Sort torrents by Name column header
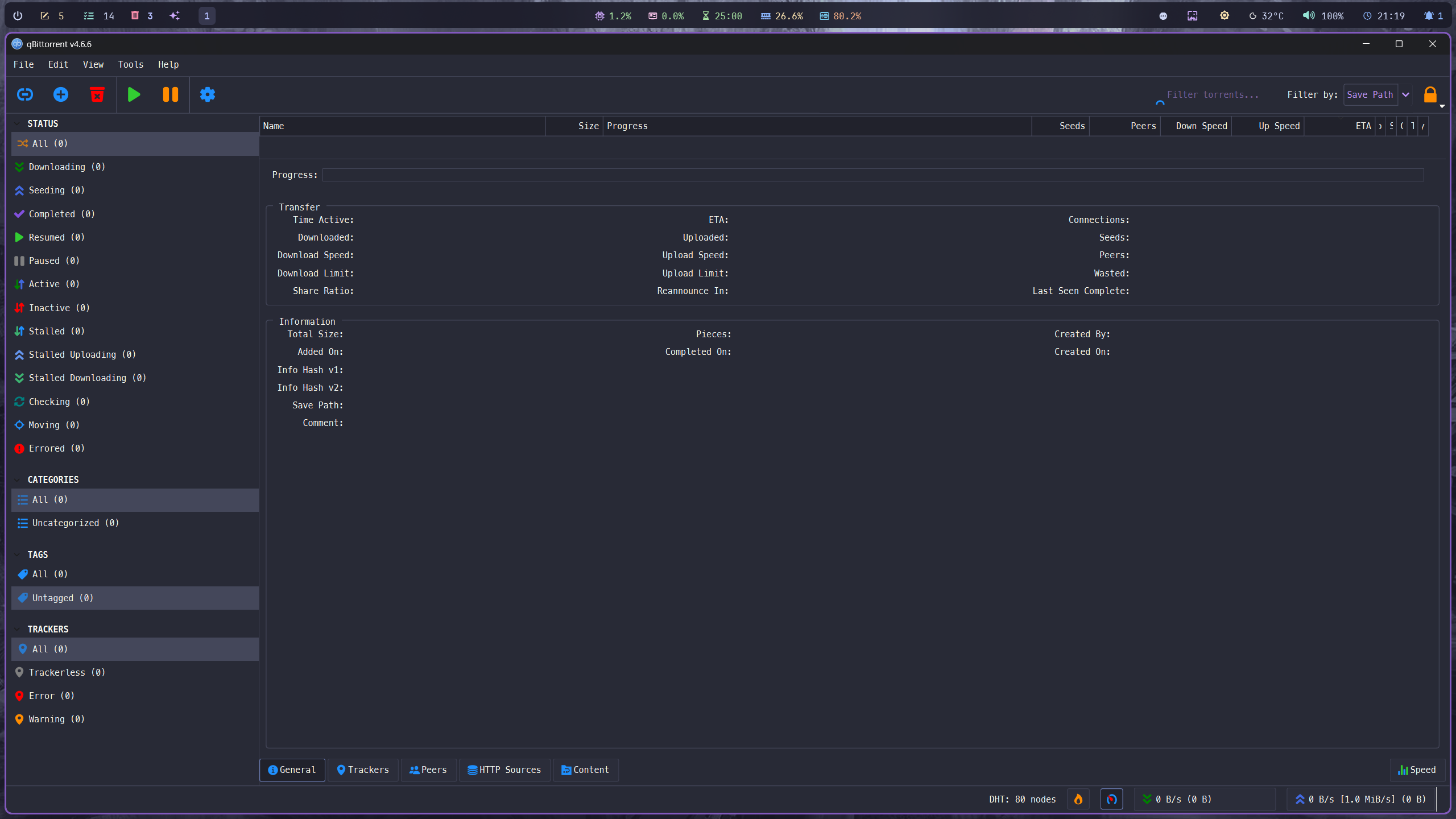1456x819 pixels. pos(402,126)
